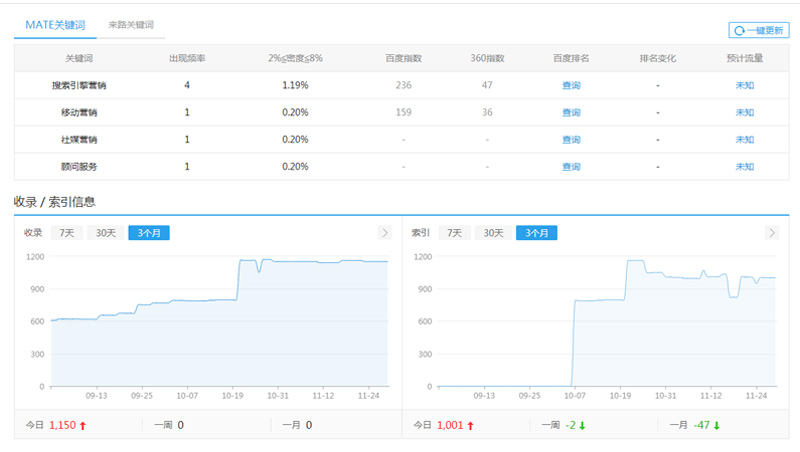800x452 pixels.
Task: Click 未知 traffic link for 顾问服务
Action: pyautogui.click(x=744, y=166)
